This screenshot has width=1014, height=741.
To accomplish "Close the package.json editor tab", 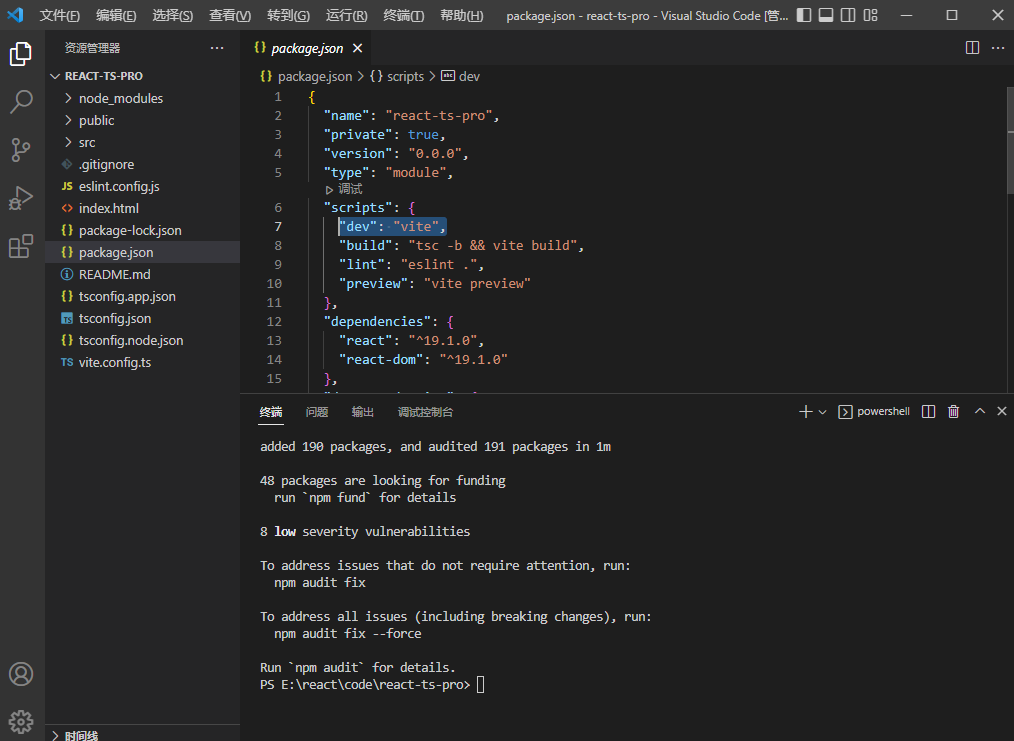I will [358, 48].
